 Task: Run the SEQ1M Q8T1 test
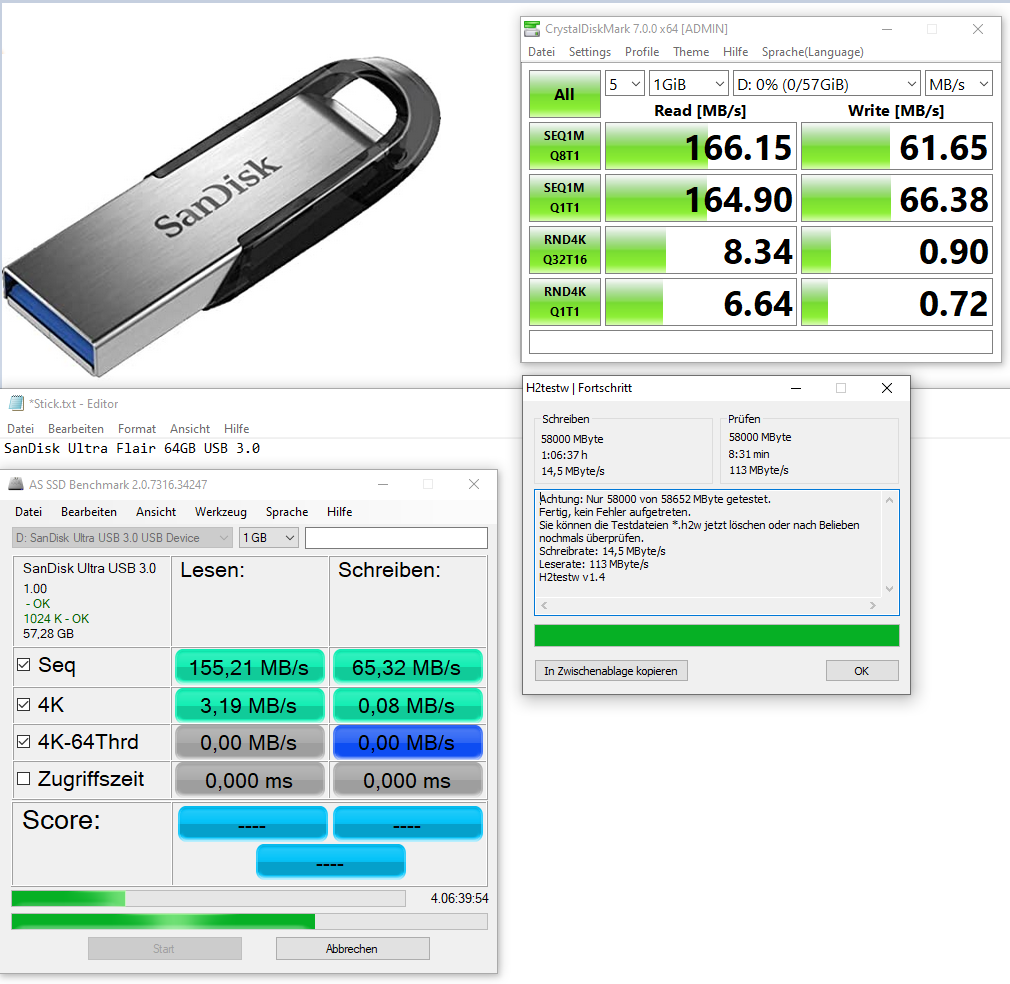(x=564, y=146)
